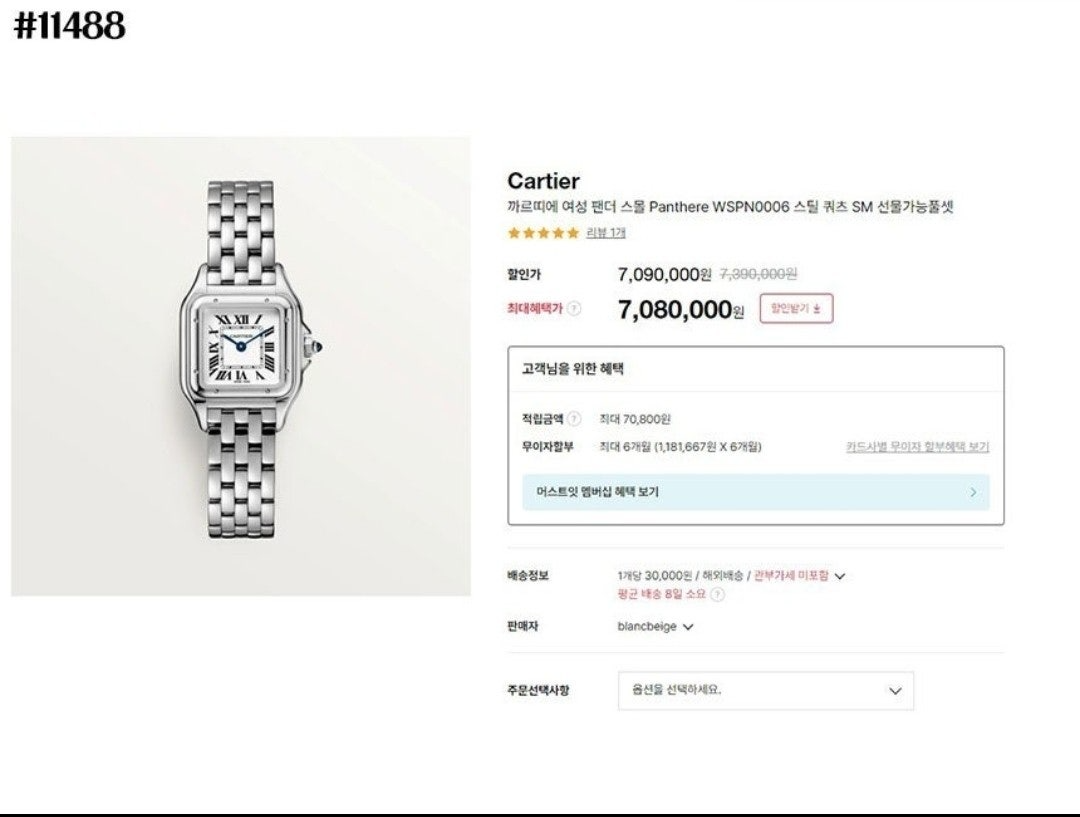1080x817 pixels.
Task: Click the 7,090,000원 discounted price
Action: 664,274
